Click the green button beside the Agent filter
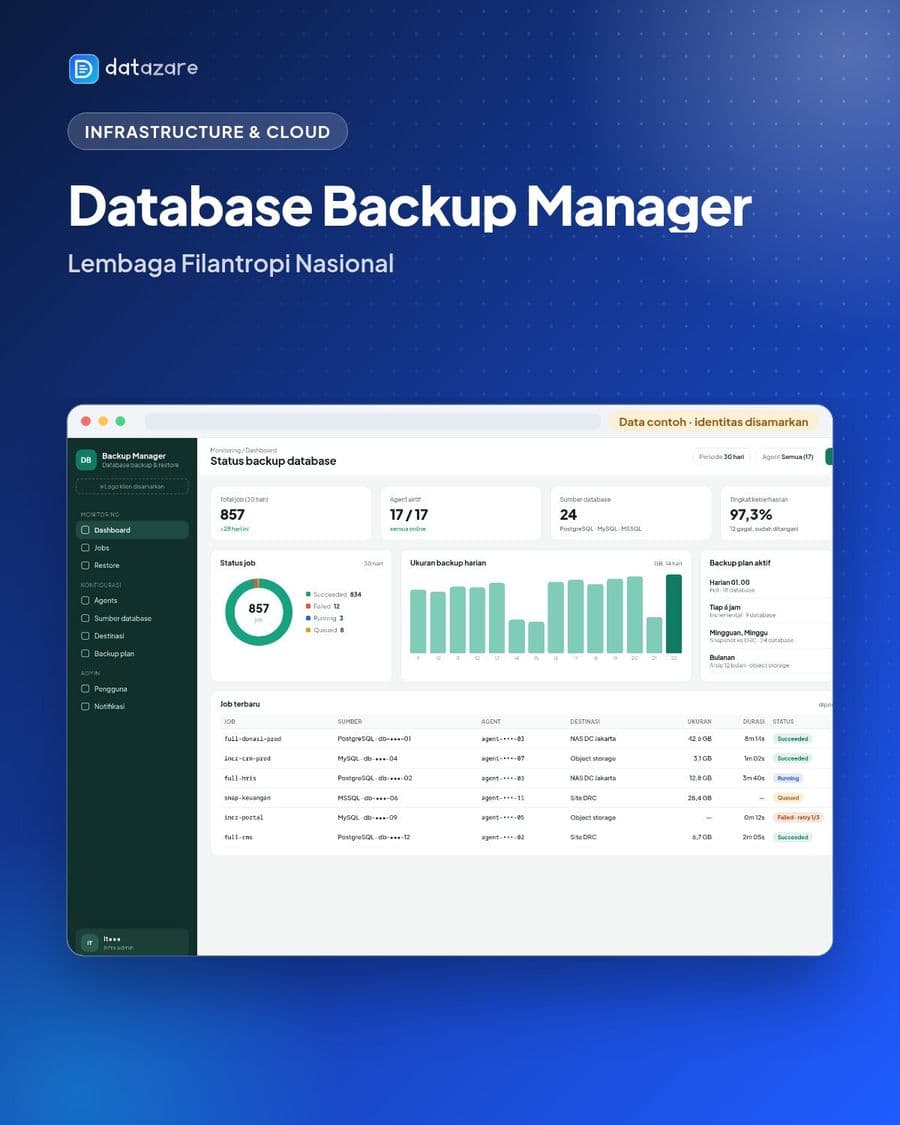Image resolution: width=900 pixels, height=1125 pixels. point(829,456)
